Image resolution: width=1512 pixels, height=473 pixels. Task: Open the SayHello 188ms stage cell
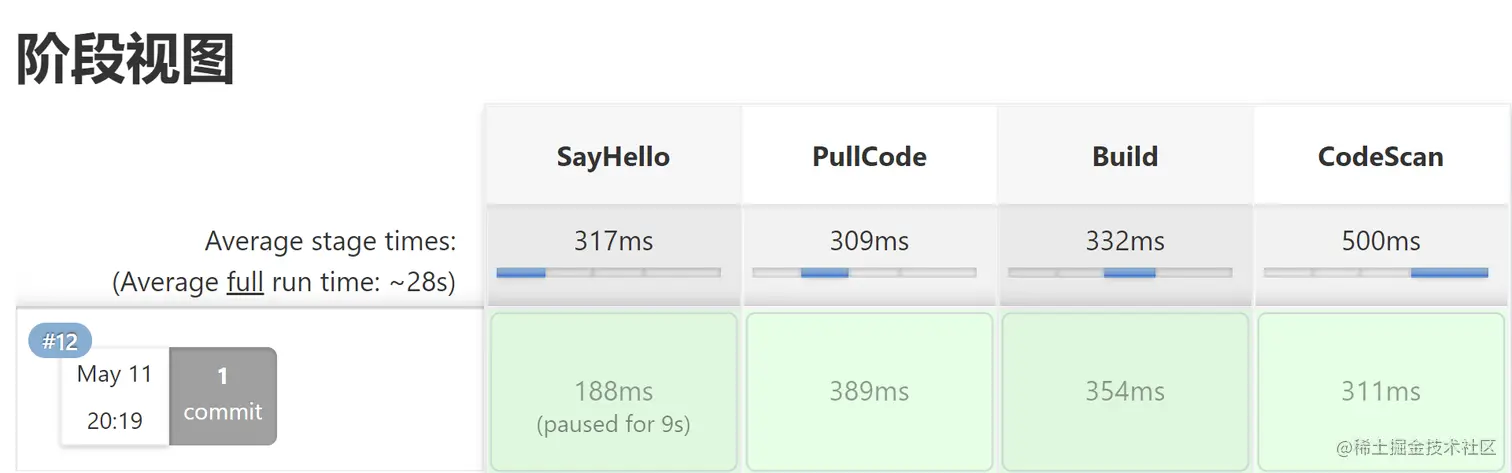(613, 391)
